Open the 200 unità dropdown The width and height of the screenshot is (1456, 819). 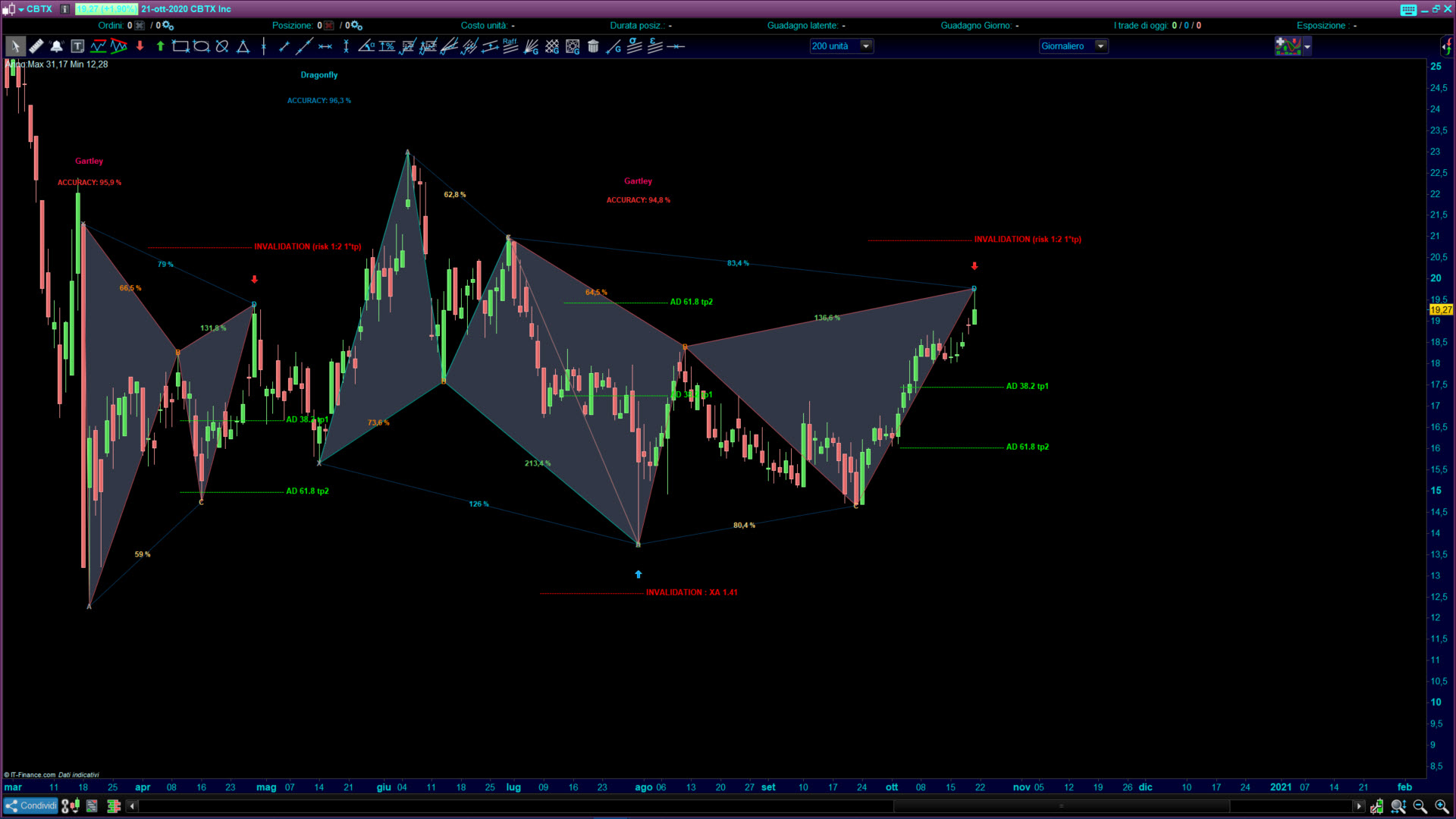pos(865,46)
